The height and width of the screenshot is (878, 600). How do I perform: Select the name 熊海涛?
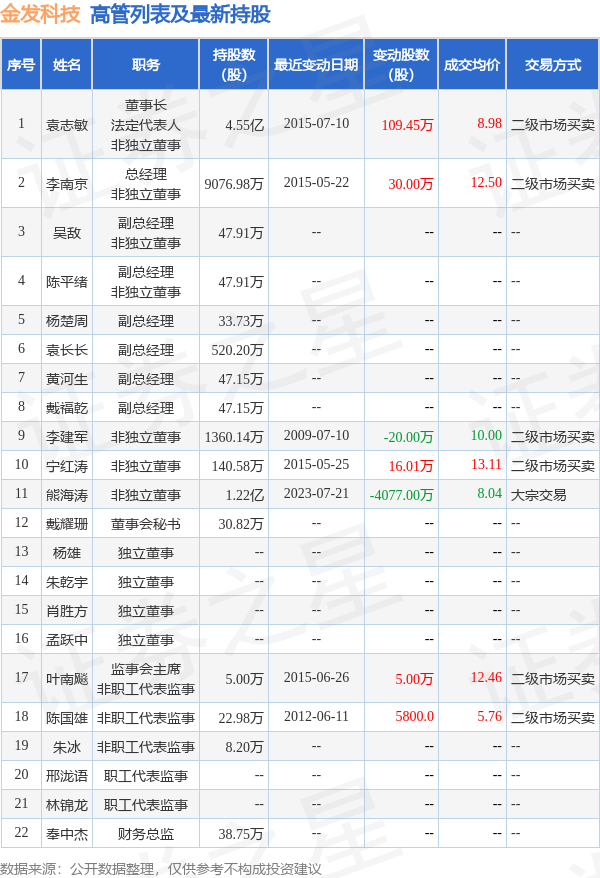coord(67,495)
